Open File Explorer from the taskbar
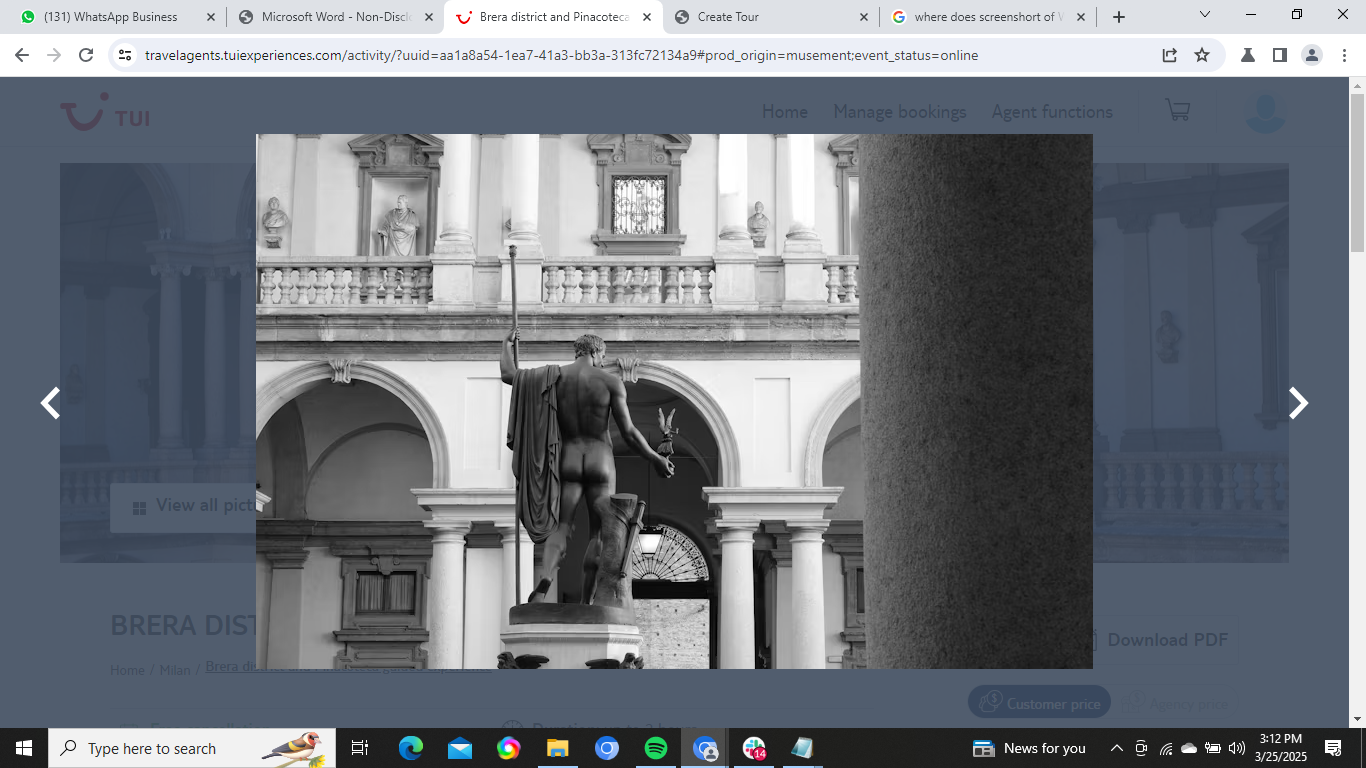 [558, 748]
